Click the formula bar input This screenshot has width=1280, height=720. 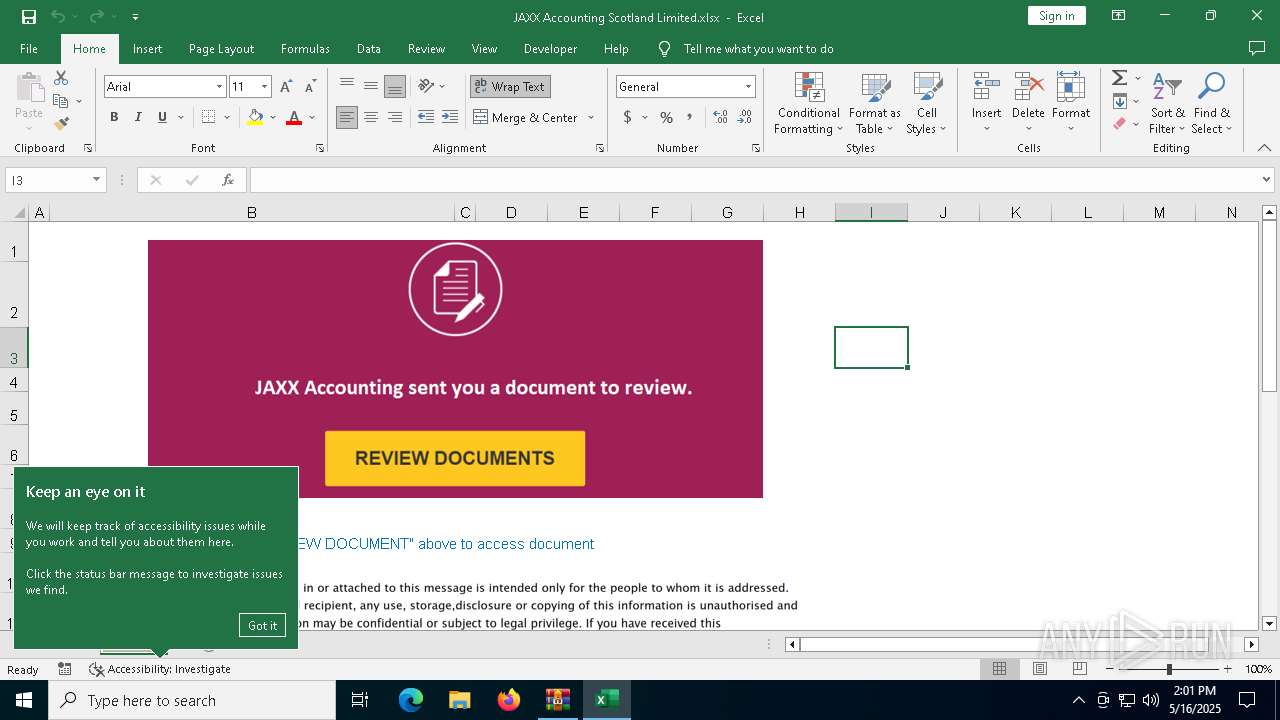[x=756, y=180]
